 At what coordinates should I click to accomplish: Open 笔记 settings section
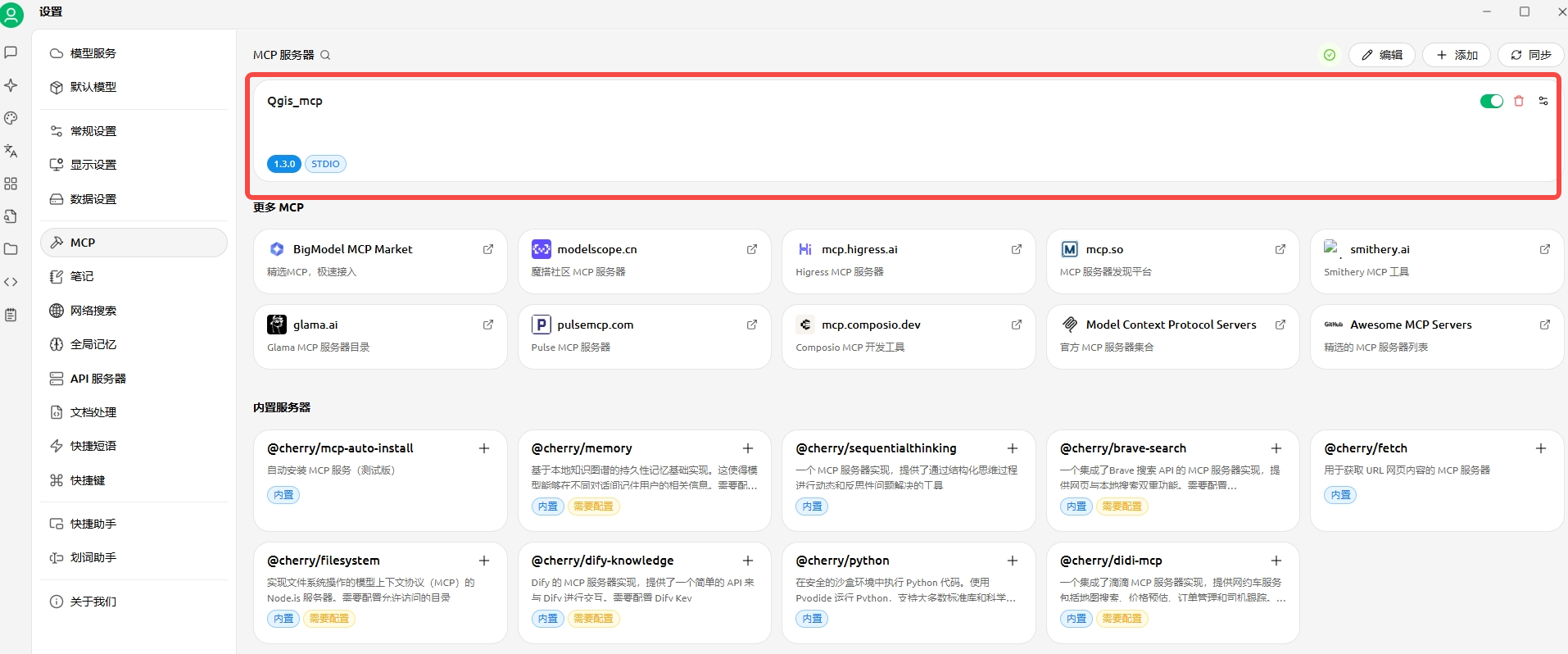click(x=134, y=276)
